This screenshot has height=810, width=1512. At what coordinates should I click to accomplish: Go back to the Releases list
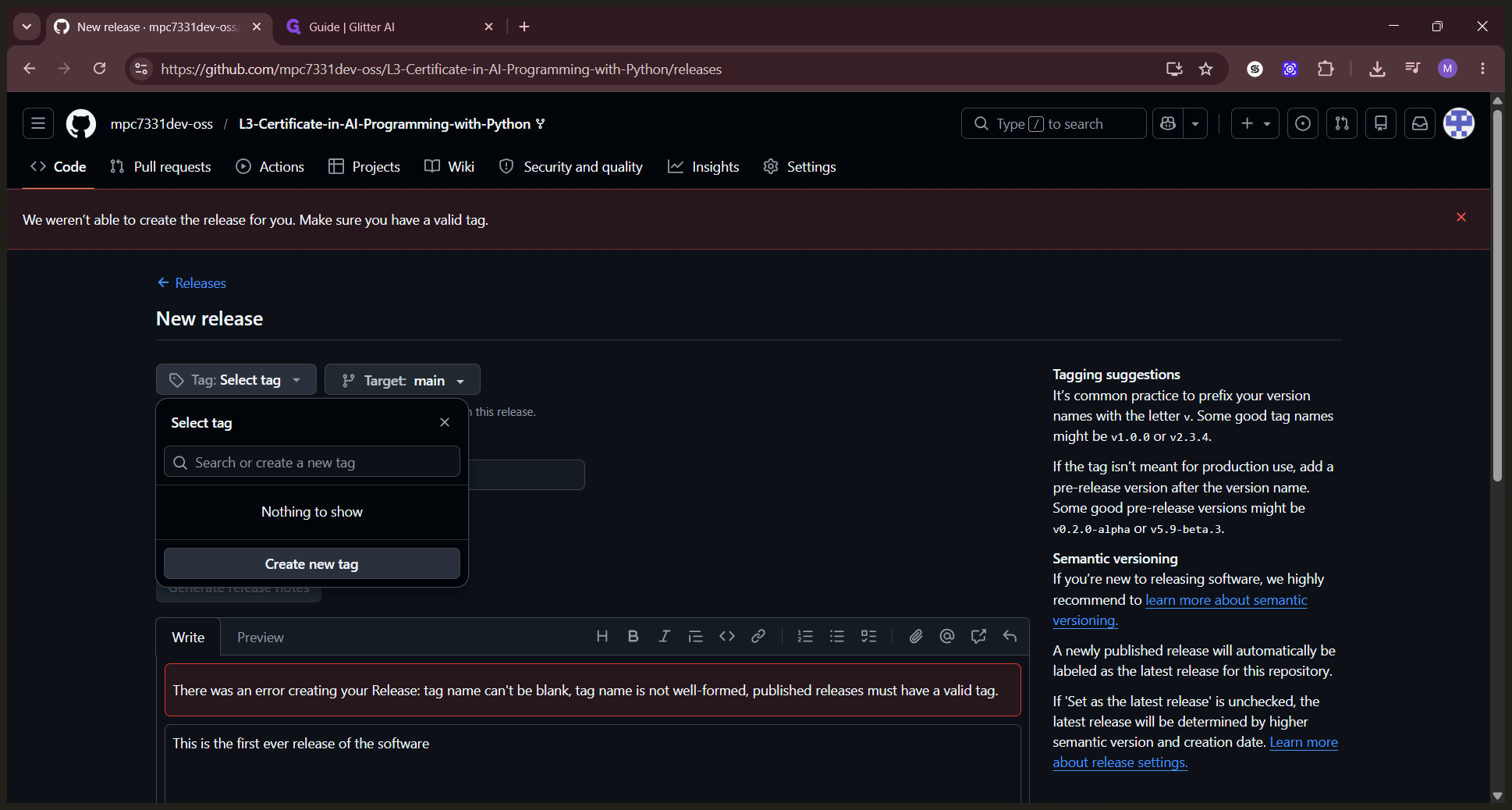tap(192, 282)
